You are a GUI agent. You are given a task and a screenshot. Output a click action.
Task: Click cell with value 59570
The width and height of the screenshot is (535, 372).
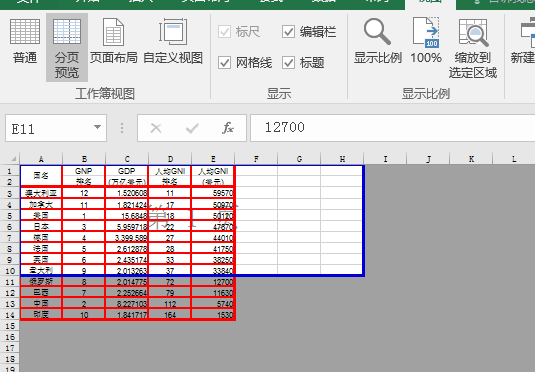pos(213,193)
